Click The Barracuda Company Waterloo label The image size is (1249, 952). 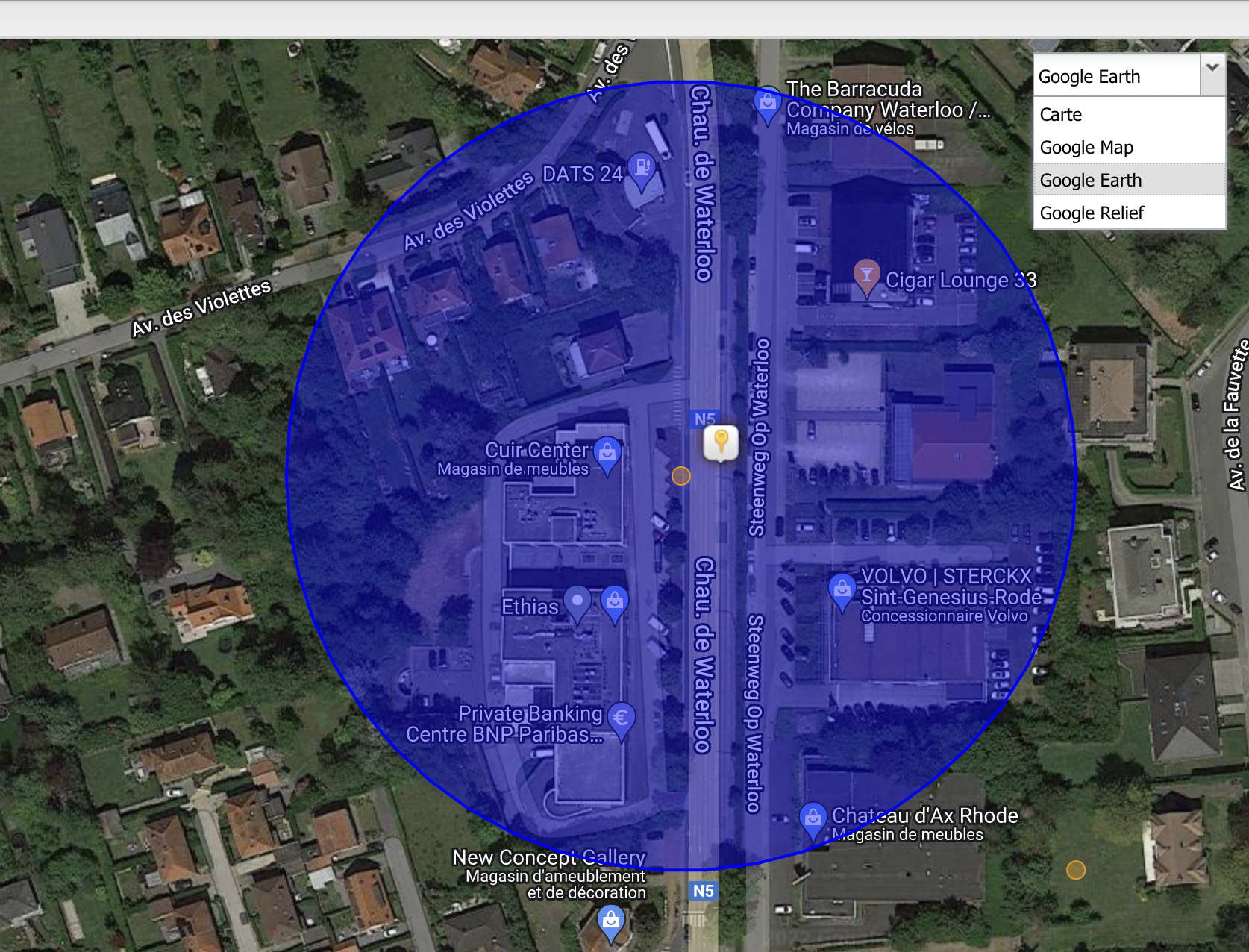pos(888,99)
